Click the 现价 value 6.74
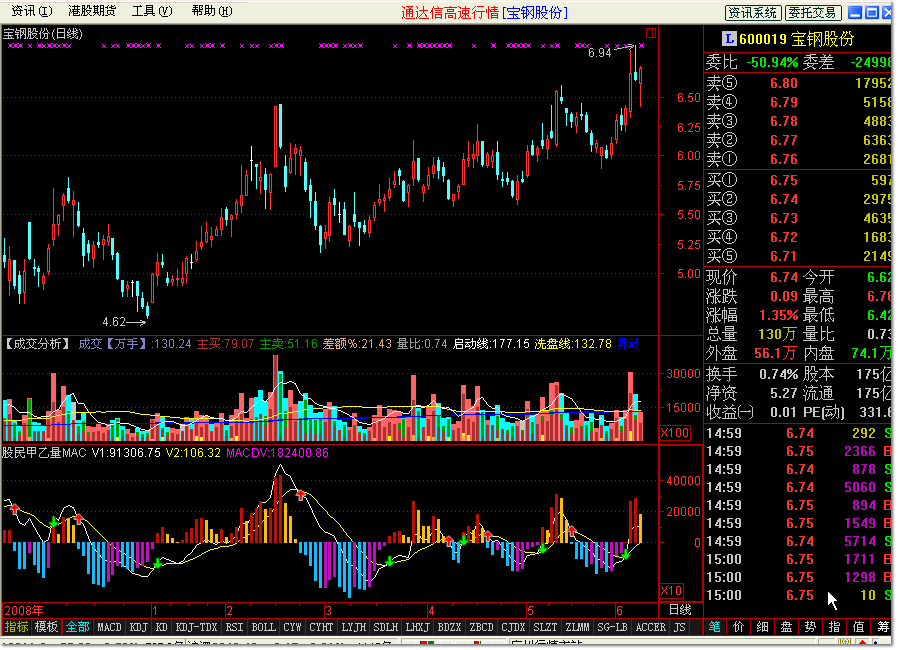 (783, 277)
